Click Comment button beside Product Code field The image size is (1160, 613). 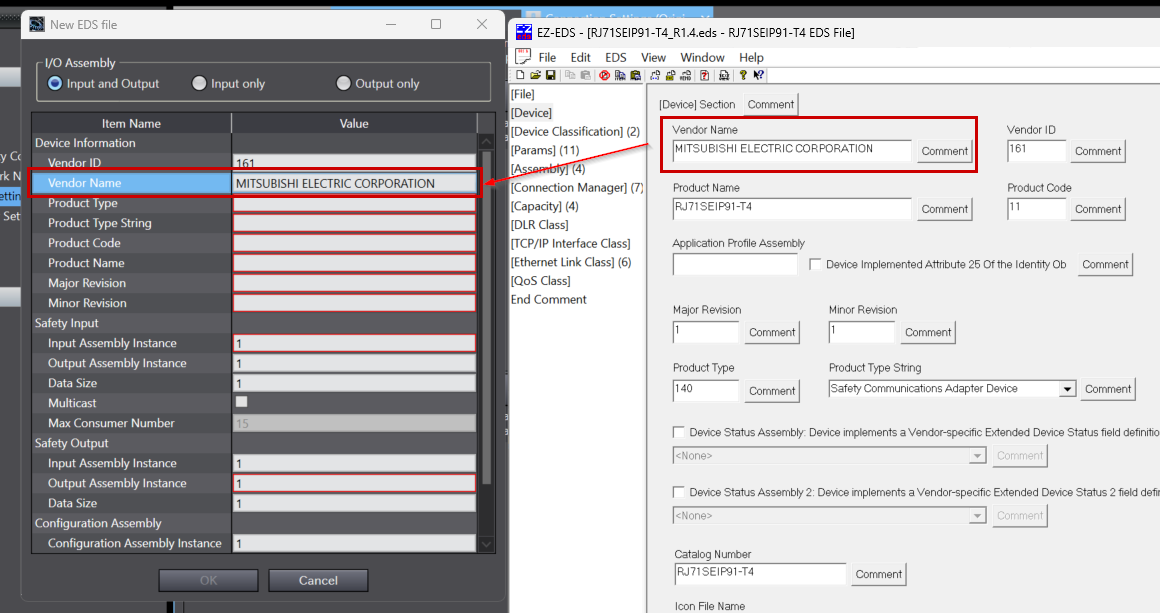pos(1098,209)
